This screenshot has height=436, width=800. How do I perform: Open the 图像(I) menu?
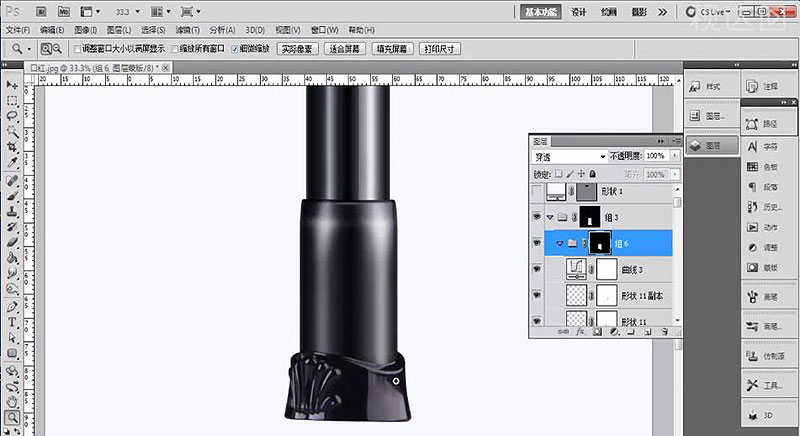point(85,30)
